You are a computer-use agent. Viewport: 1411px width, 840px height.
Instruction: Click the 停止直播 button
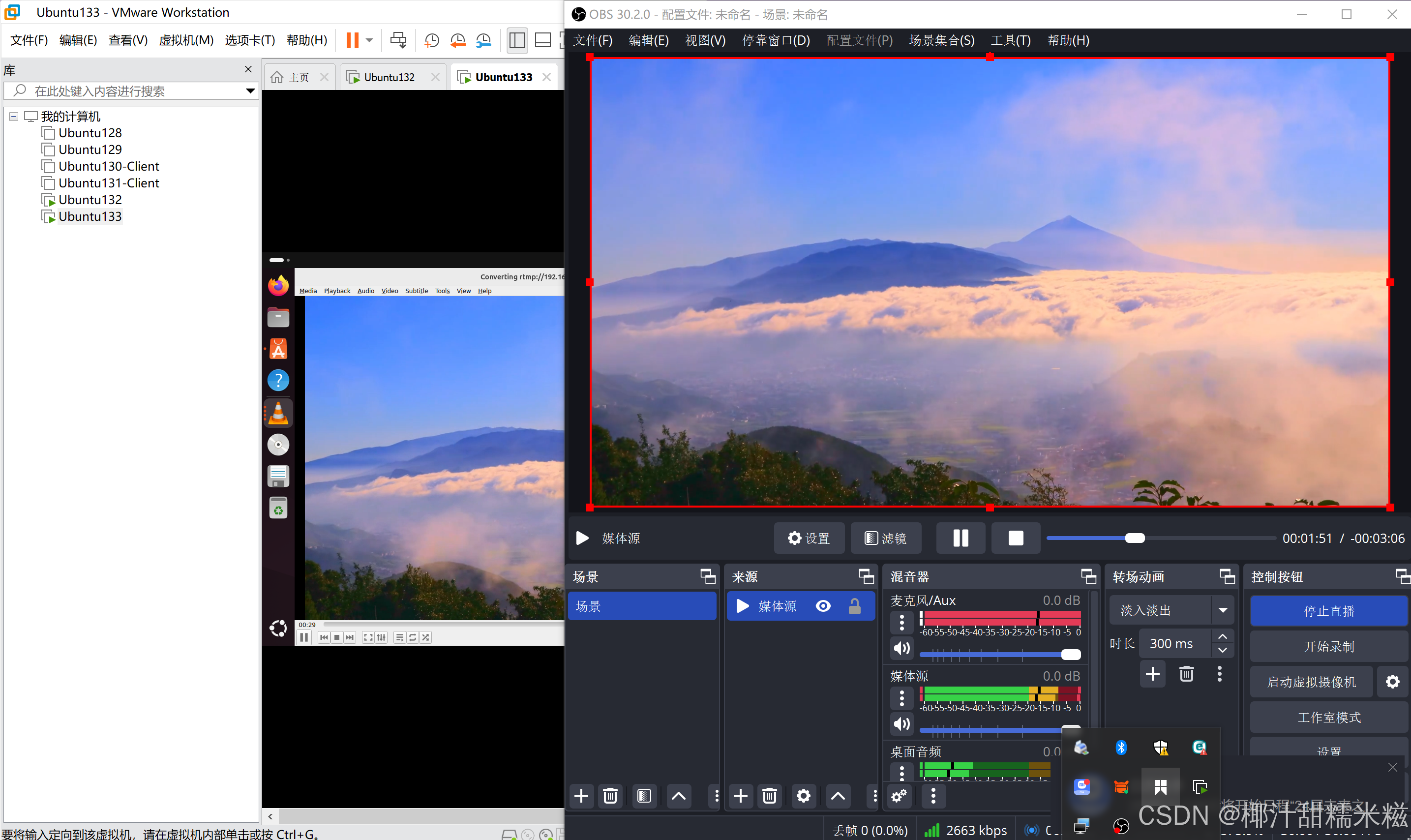click(x=1328, y=611)
